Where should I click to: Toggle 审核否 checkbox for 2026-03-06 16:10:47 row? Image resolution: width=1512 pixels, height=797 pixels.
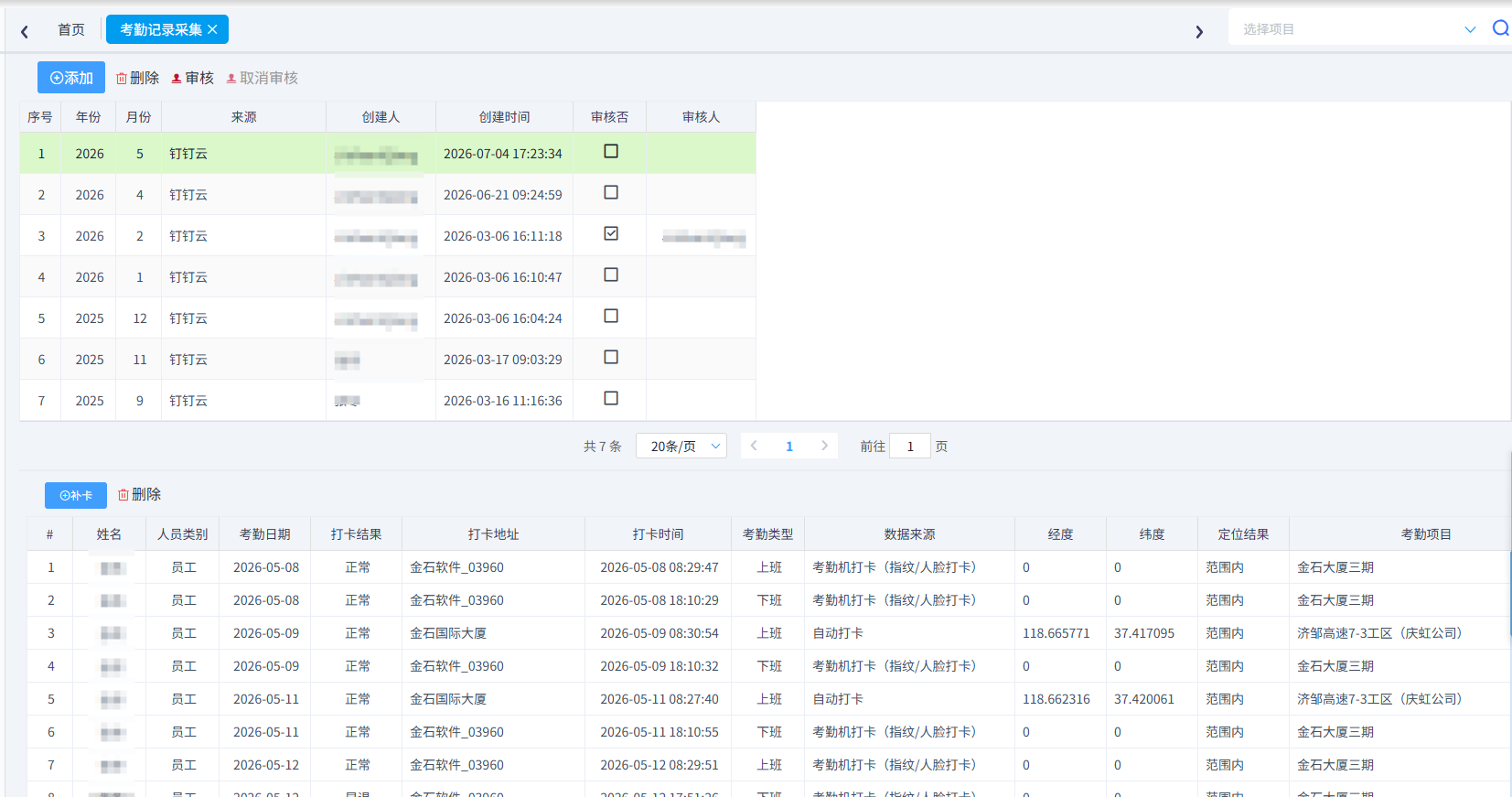point(611,275)
